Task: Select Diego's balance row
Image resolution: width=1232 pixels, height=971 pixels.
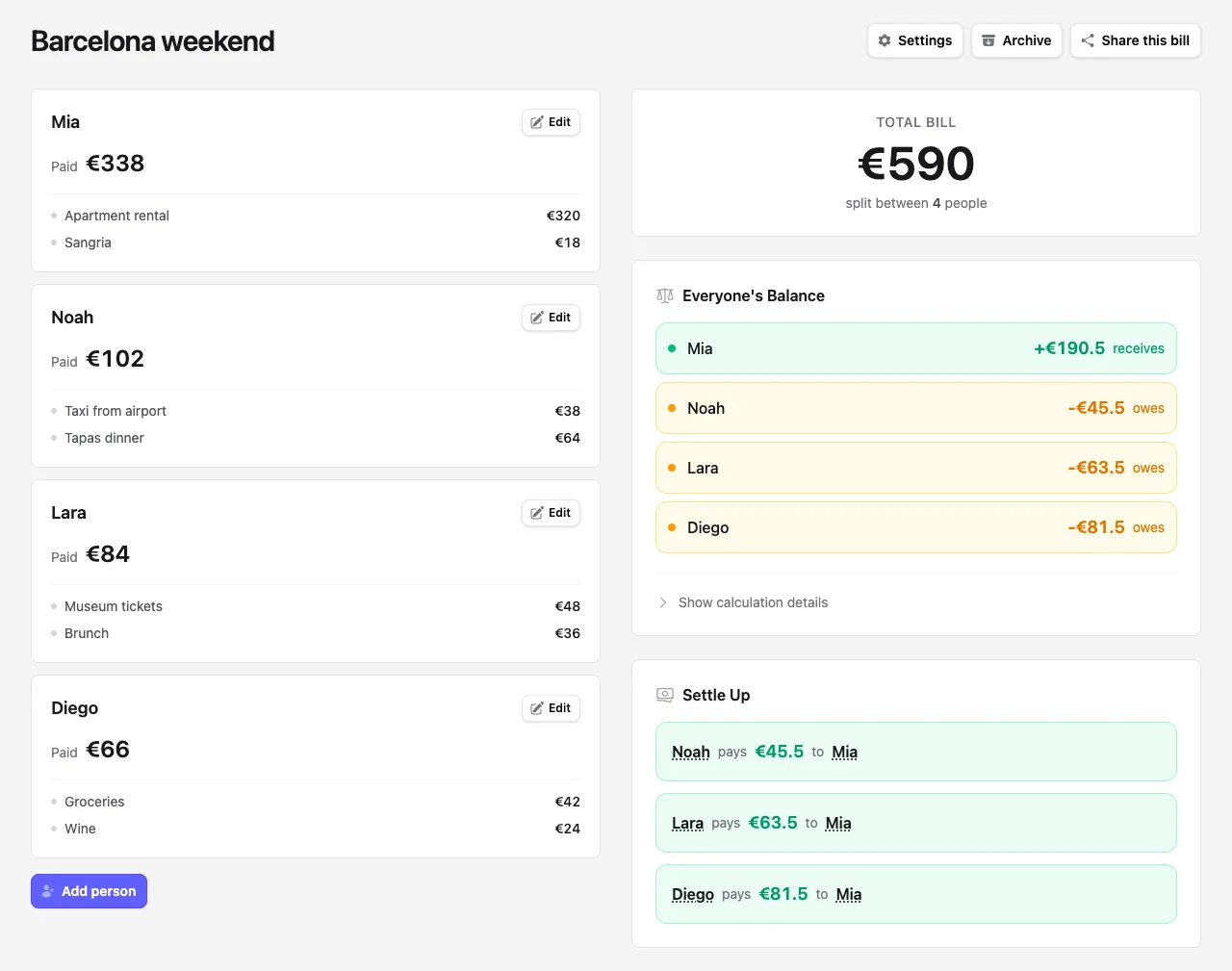Action: pos(916,527)
